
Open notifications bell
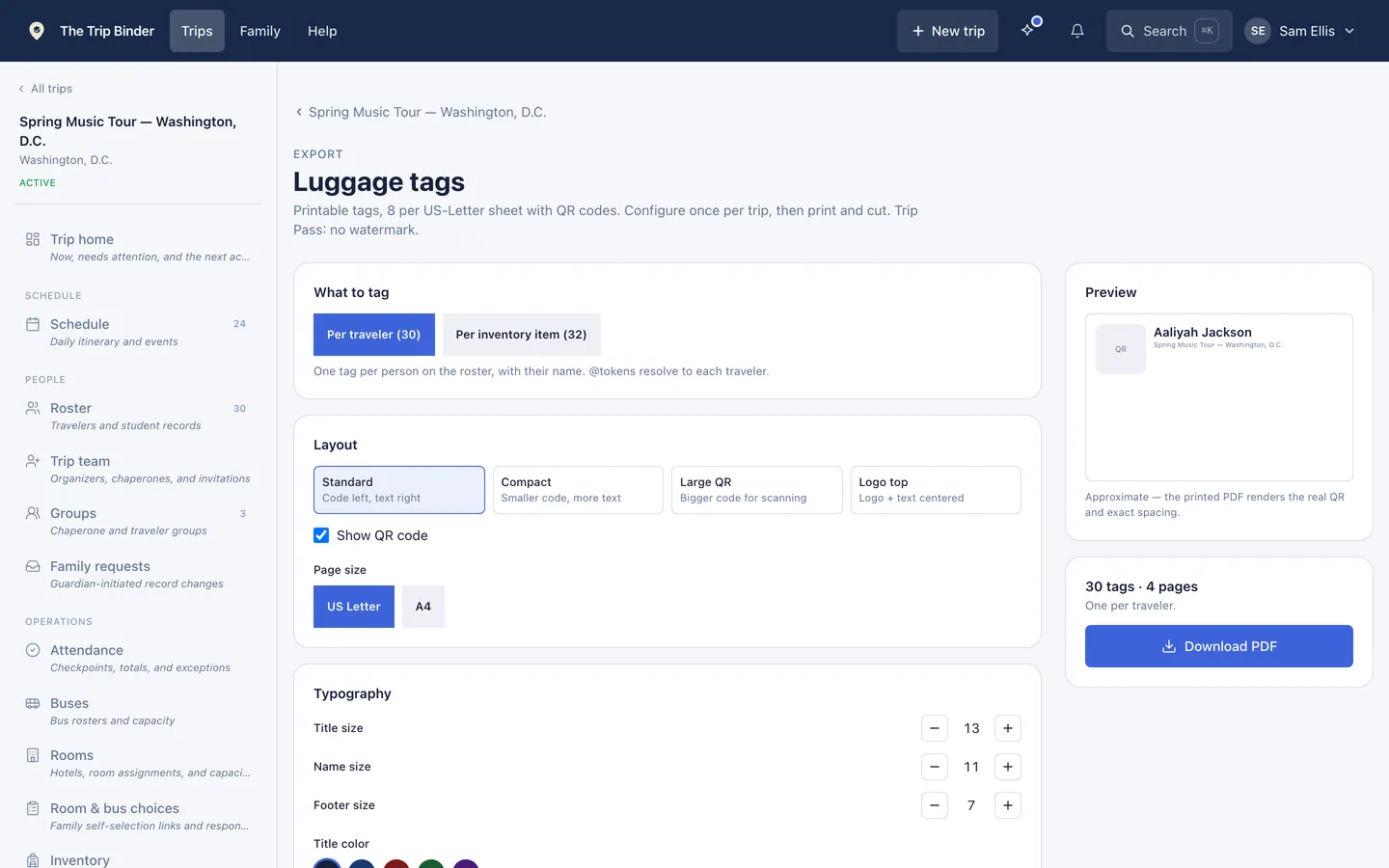1077,31
